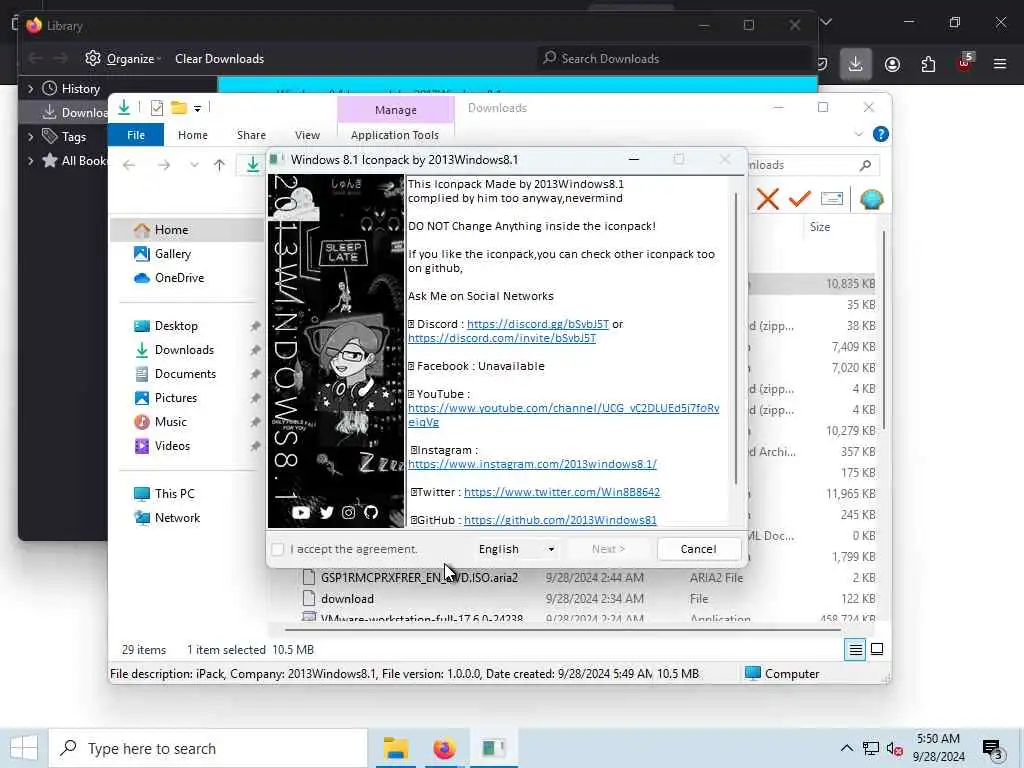Open Firefox downloads toolbar button
The image size is (1024, 768).
[x=856, y=64]
